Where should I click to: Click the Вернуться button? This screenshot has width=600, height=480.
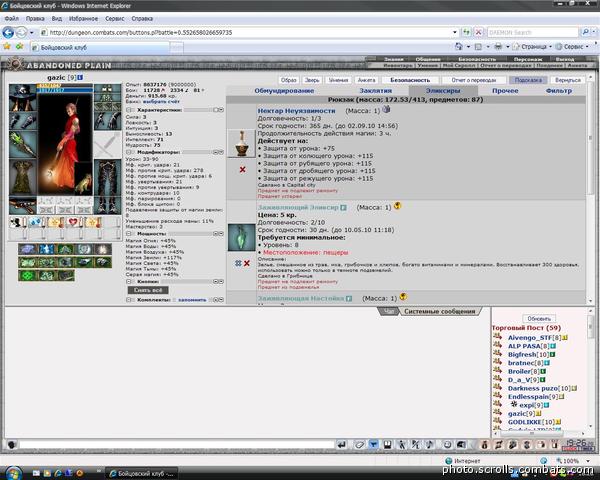pos(568,80)
